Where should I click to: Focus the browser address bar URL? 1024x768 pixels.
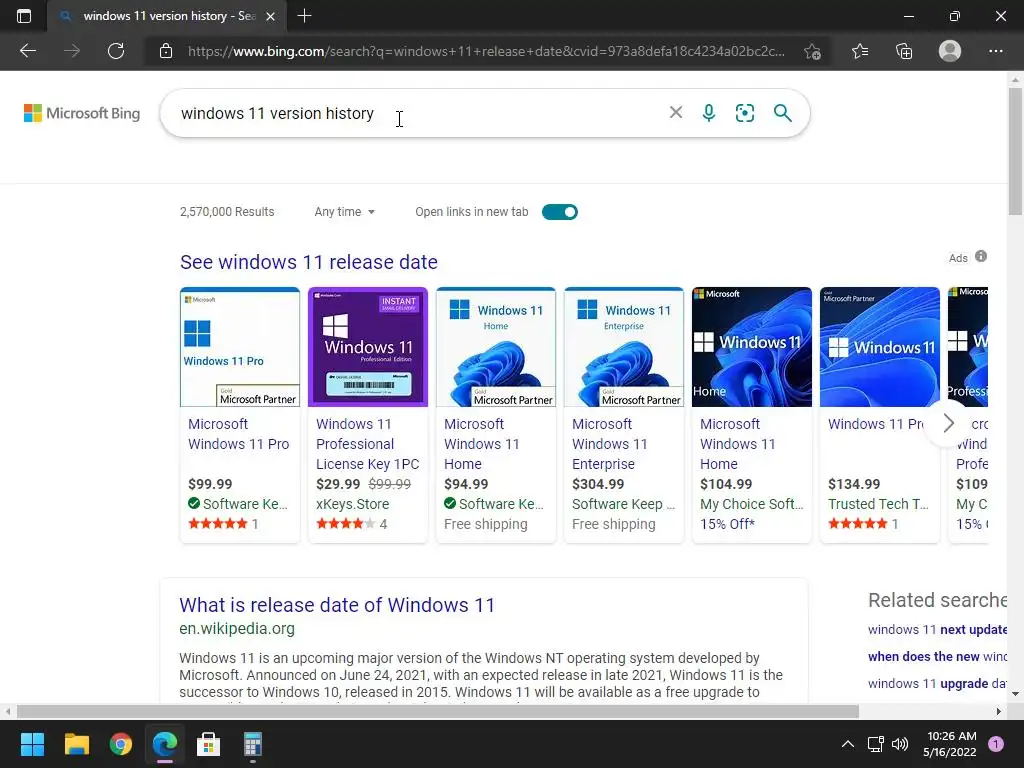[487, 51]
